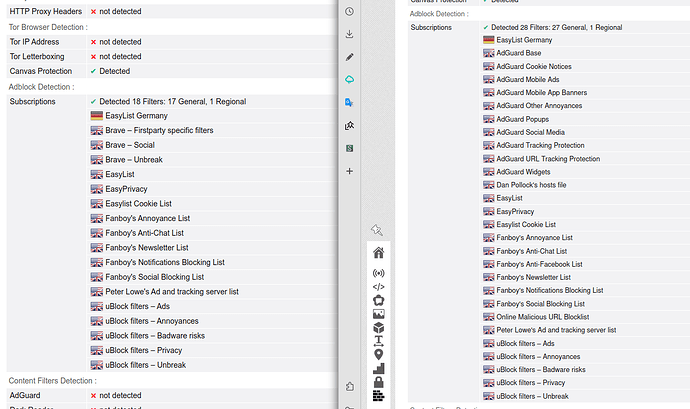Image resolution: width=690 pixels, height=409 pixels.
Task: Click 'AdGuard' row under Content Filters Detection
Action: (x=25, y=395)
